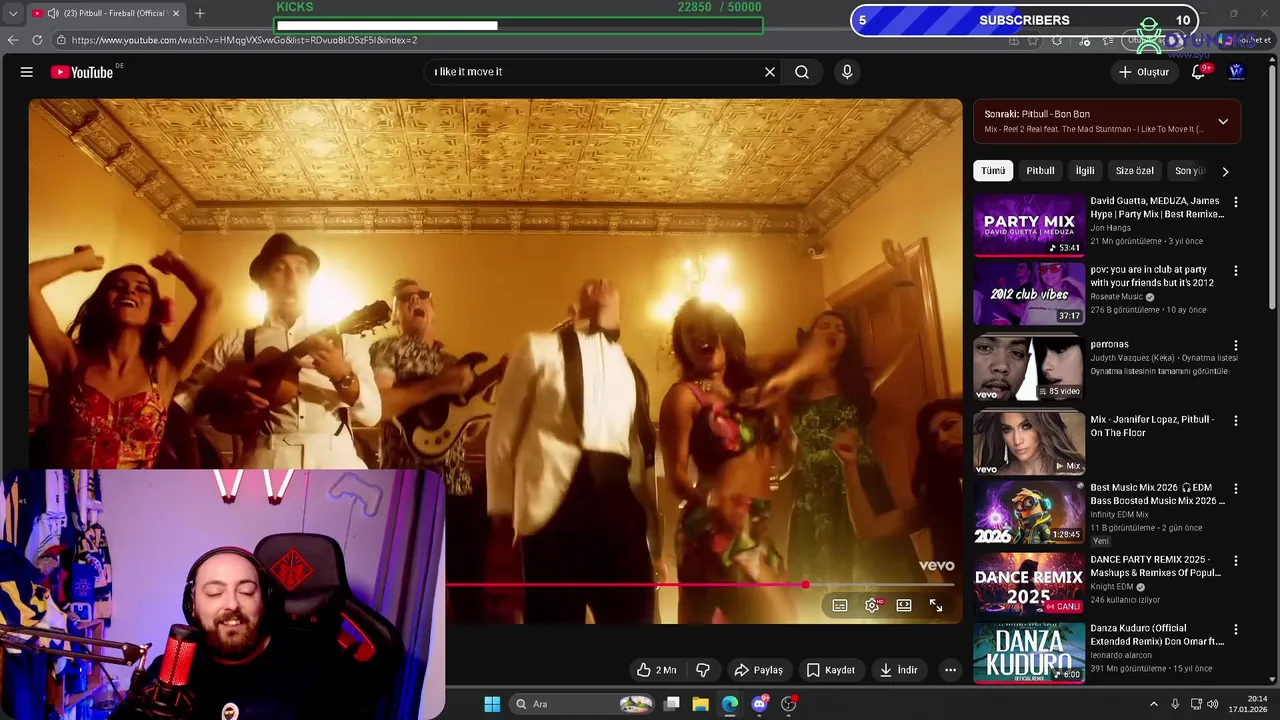The height and width of the screenshot is (720, 1280).
Task: Click the İndir download button
Action: (x=898, y=670)
